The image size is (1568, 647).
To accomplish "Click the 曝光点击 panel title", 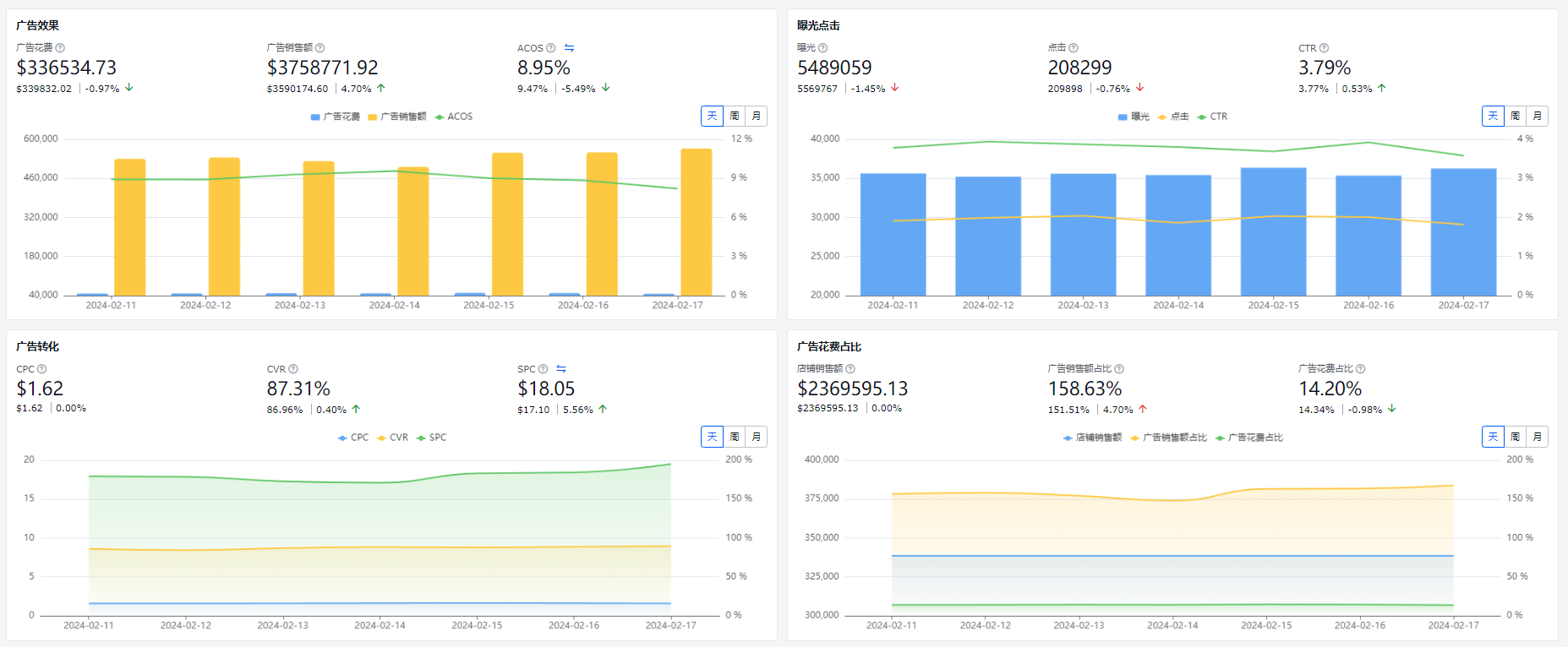I will [x=818, y=25].
